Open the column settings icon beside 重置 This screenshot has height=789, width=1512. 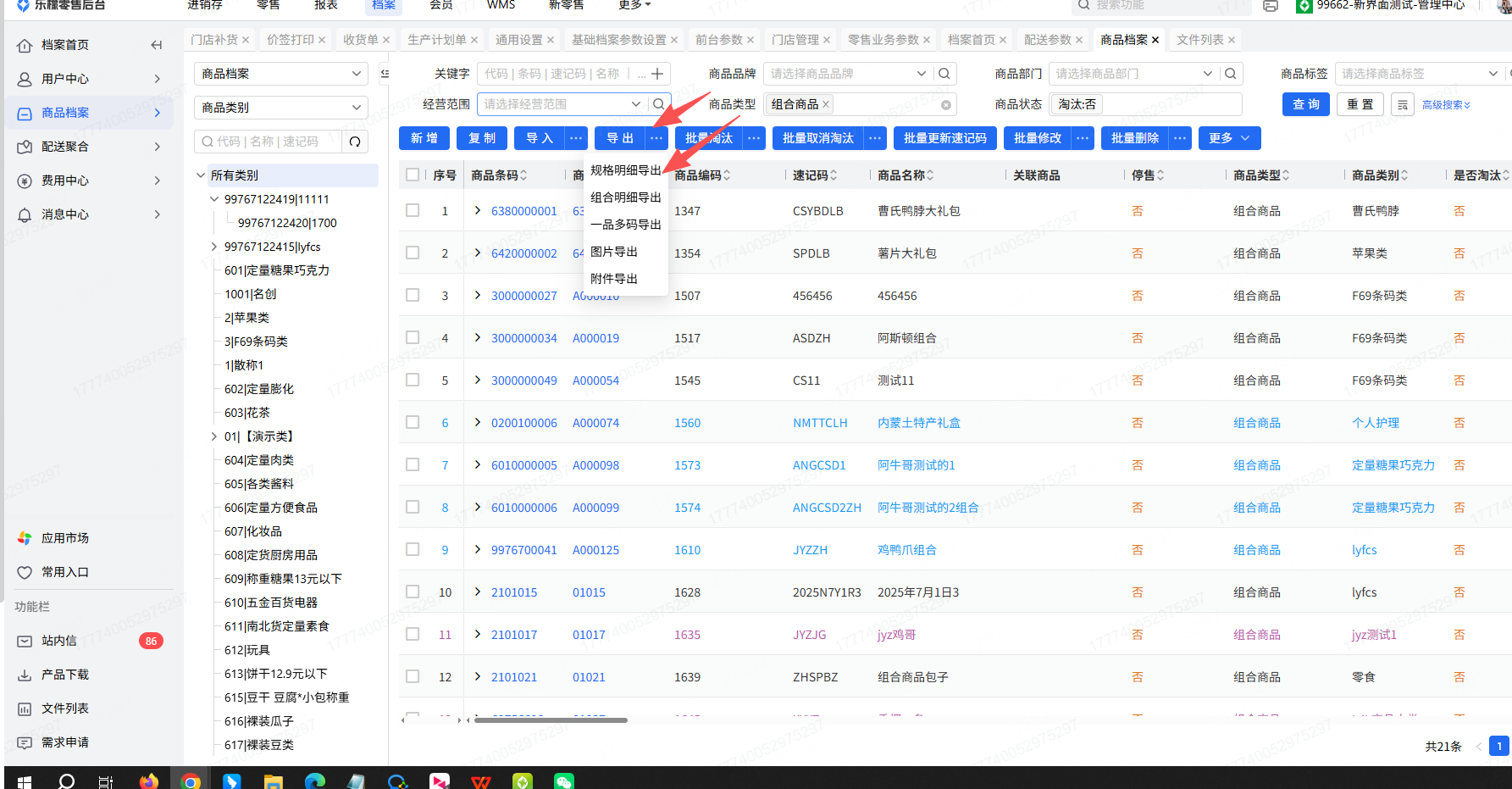pyautogui.click(x=1403, y=104)
